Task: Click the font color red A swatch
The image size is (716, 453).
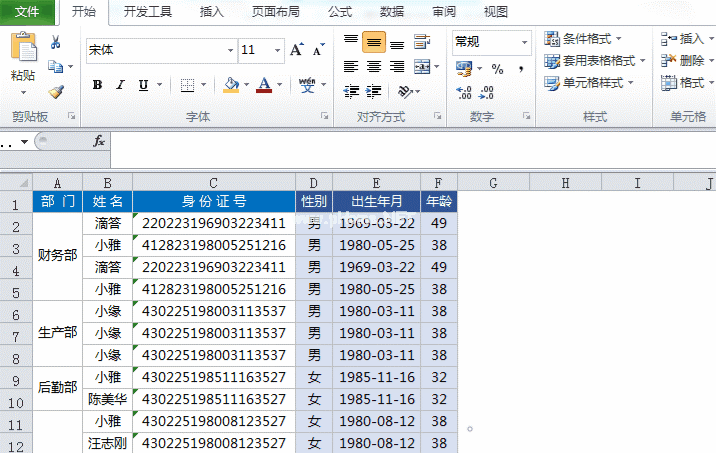Action: click(264, 85)
